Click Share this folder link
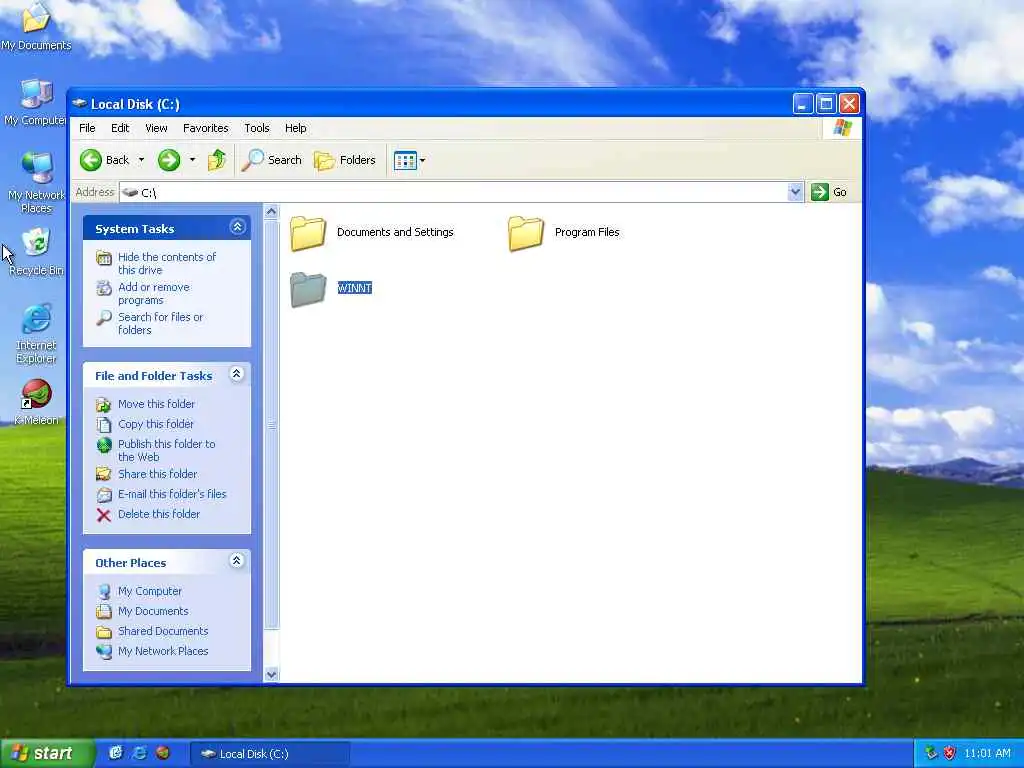This screenshot has width=1024, height=768. pyautogui.click(x=157, y=474)
